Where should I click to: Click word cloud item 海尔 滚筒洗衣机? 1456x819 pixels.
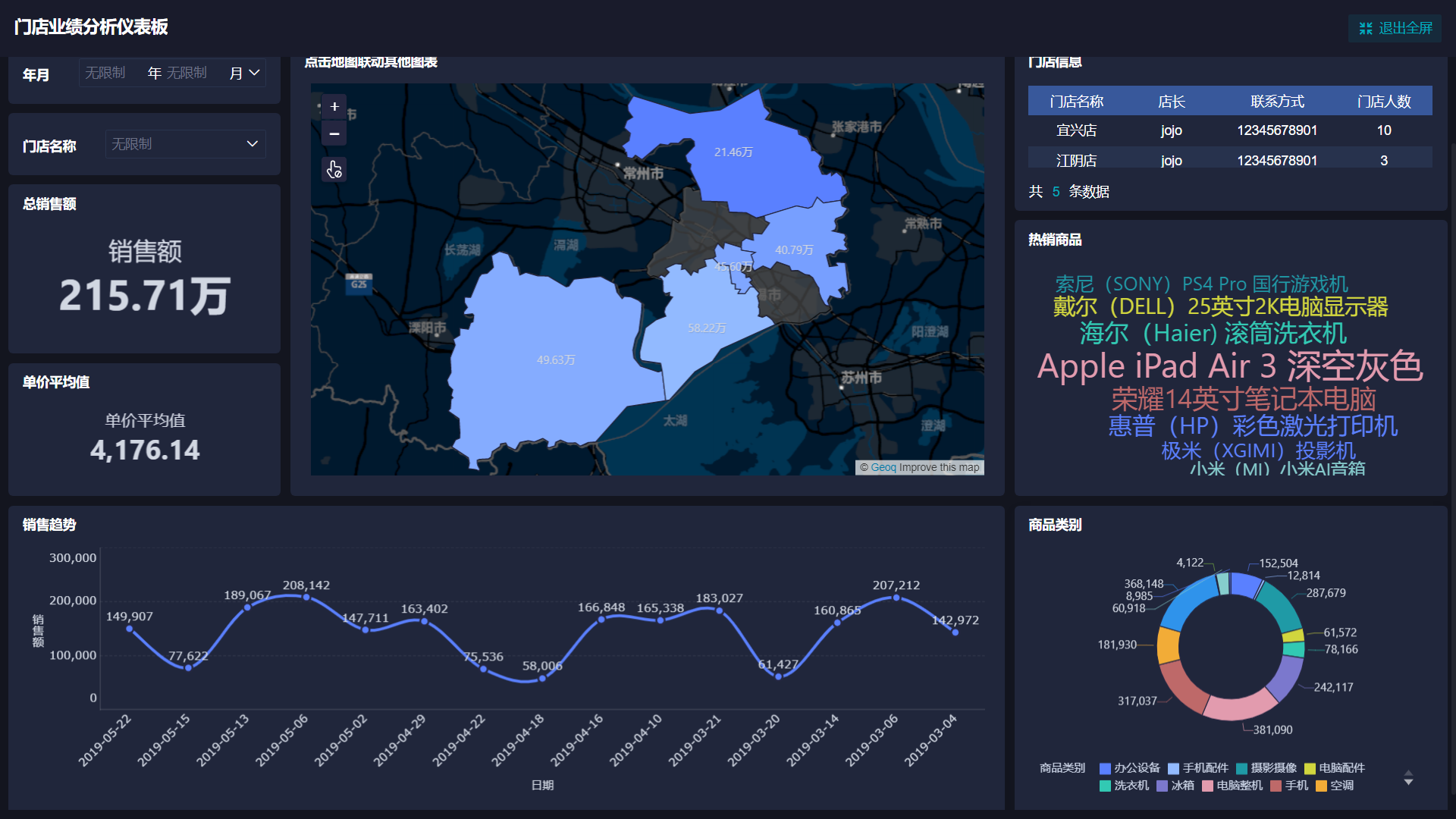point(1213,333)
